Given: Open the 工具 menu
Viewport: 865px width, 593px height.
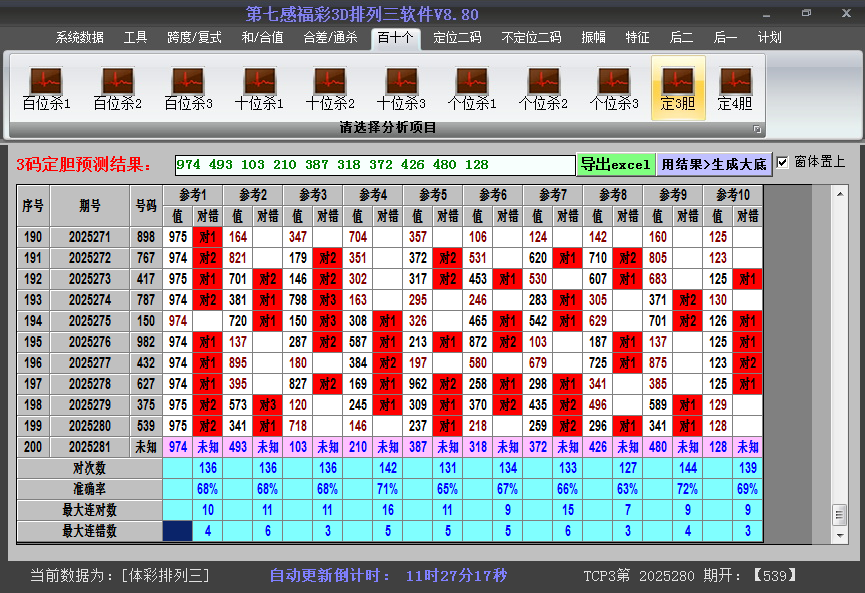Looking at the screenshot, I should (x=135, y=37).
